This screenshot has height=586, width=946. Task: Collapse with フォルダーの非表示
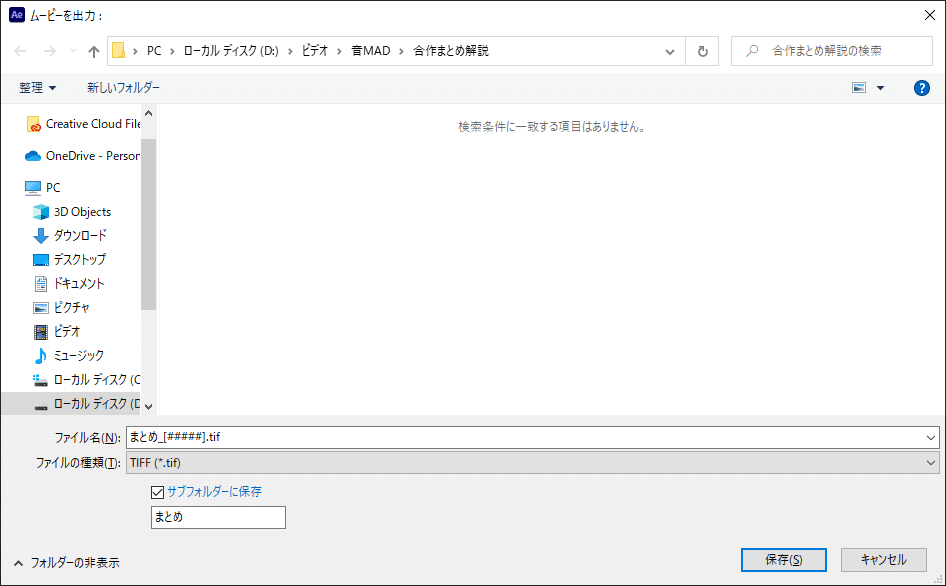[x=66, y=562]
